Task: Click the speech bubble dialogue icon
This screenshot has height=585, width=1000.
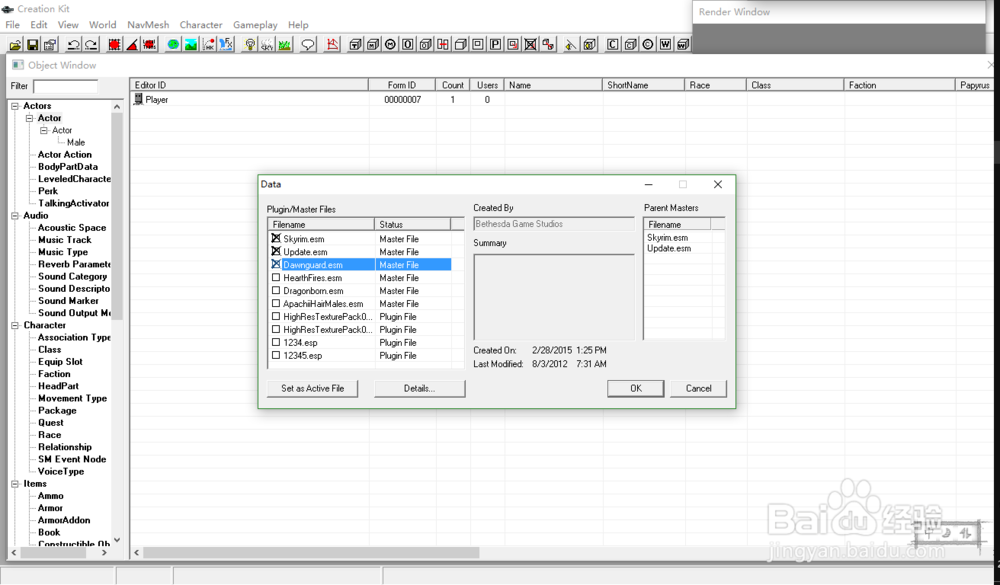Action: (308, 45)
